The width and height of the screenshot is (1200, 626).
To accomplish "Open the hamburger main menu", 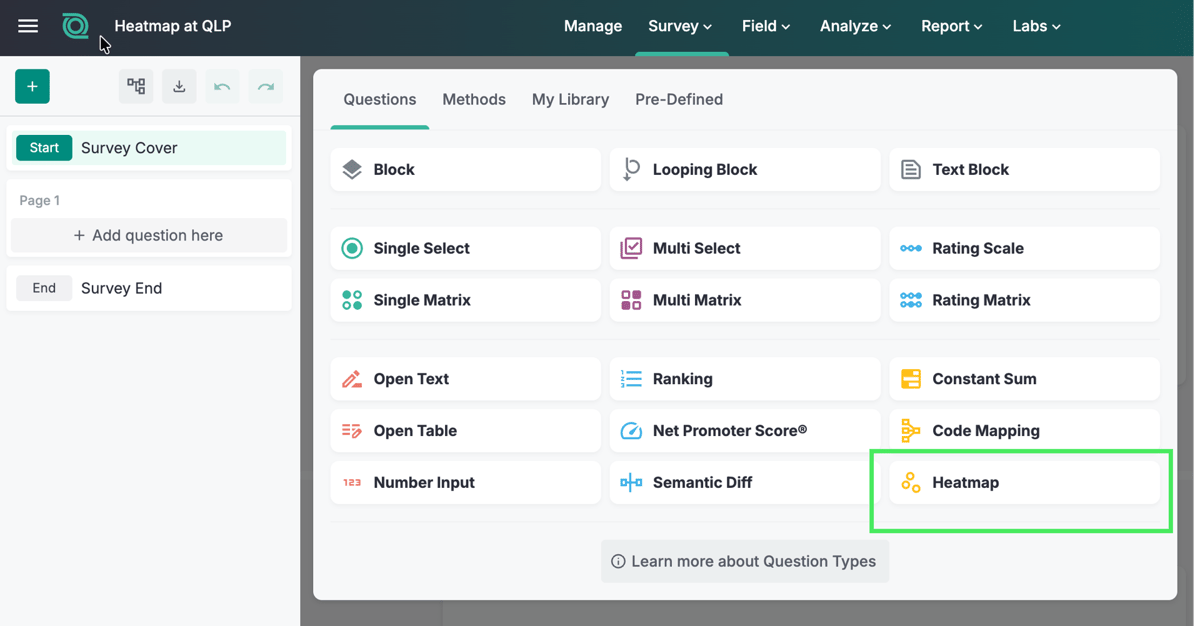I will pyautogui.click(x=28, y=26).
